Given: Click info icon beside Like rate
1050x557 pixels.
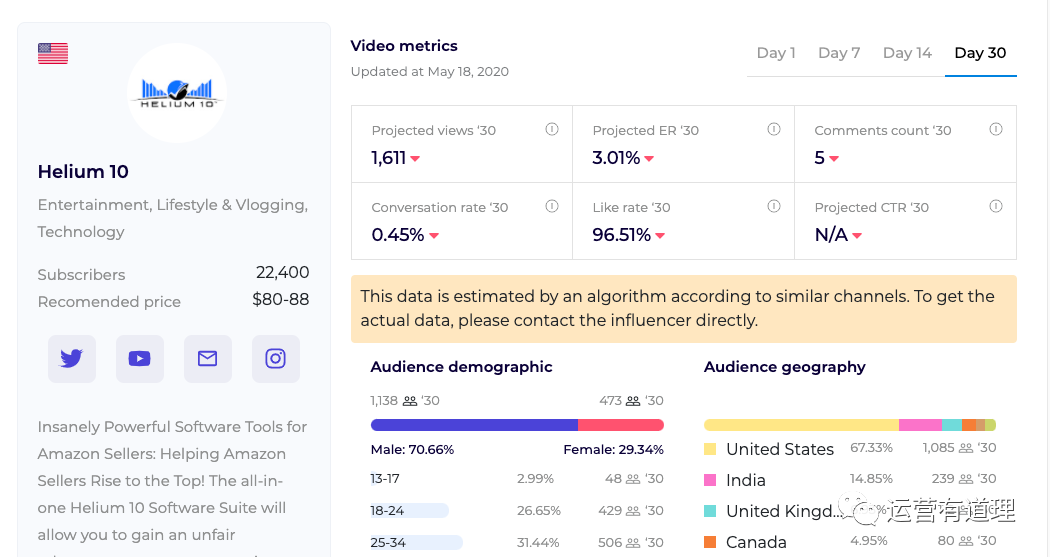Looking at the screenshot, I should [773, 207].
